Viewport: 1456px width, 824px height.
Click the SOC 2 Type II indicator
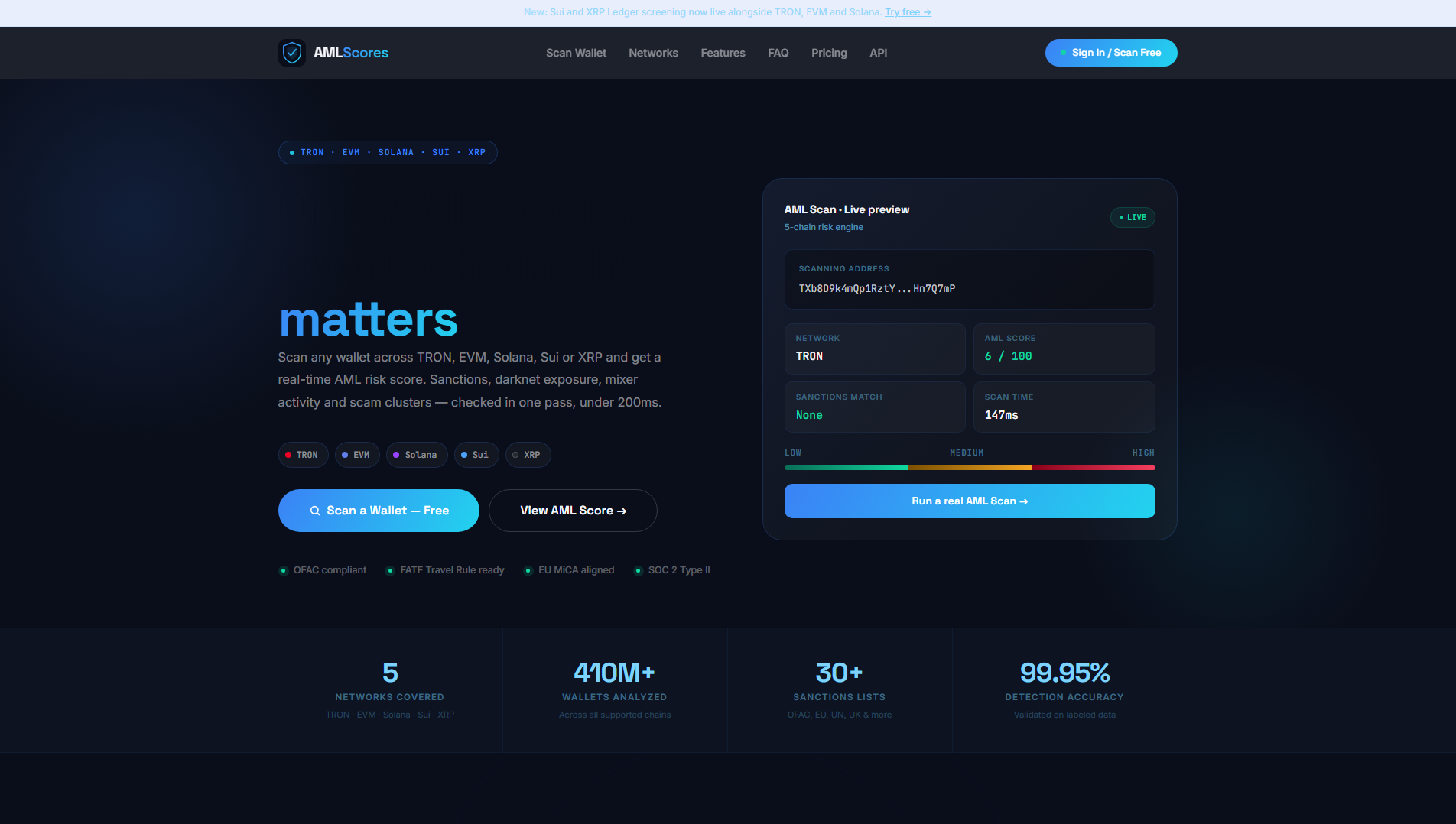tap(672, 570)
